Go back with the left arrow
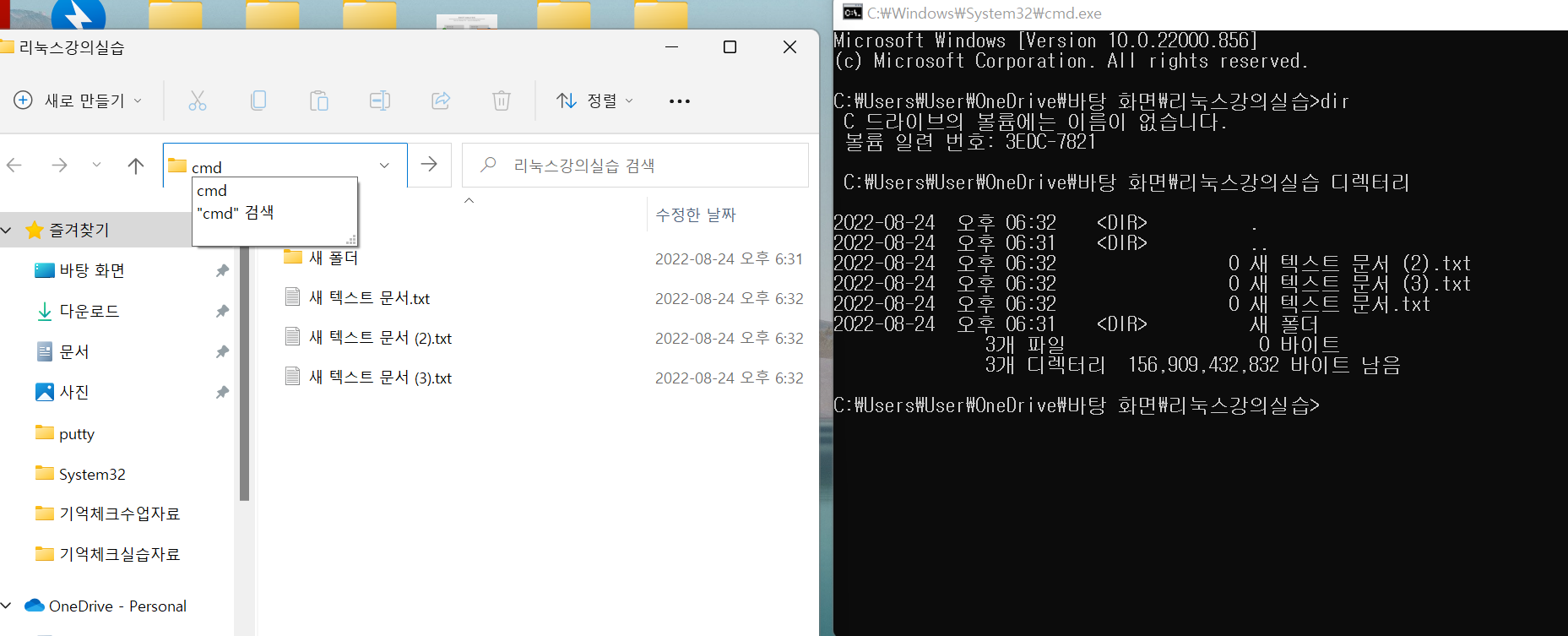 14,165
